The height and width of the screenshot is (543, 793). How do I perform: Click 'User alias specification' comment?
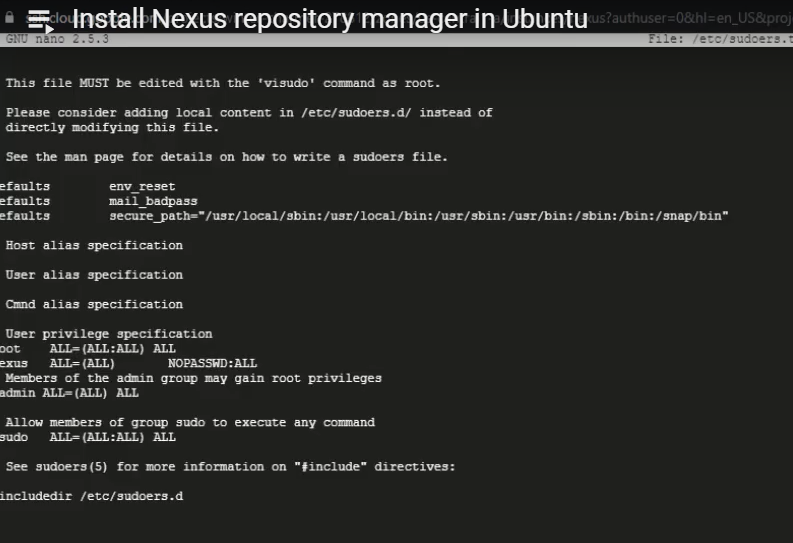coord(94,275)
